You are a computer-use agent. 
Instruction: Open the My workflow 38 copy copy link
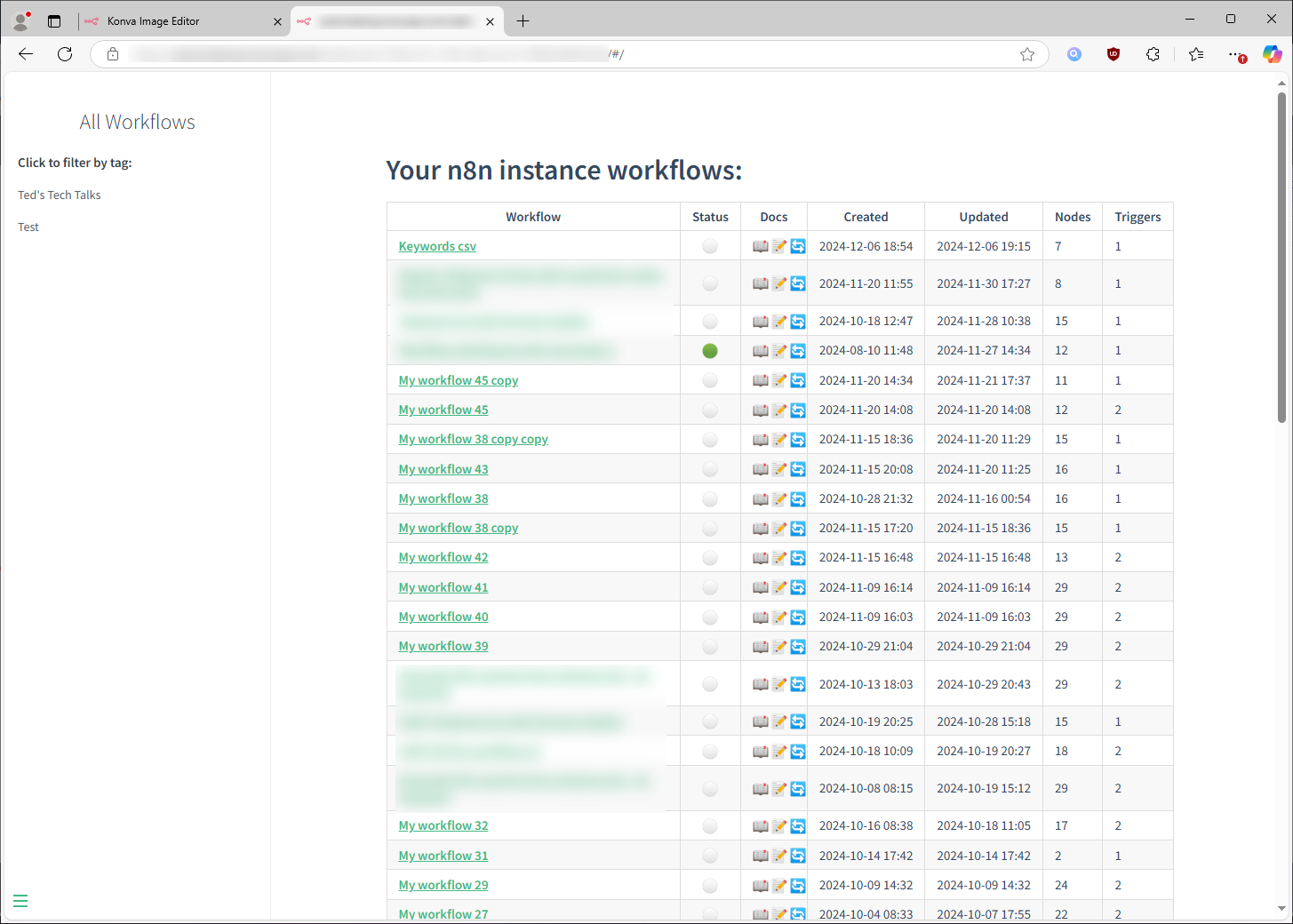point(473,439)
